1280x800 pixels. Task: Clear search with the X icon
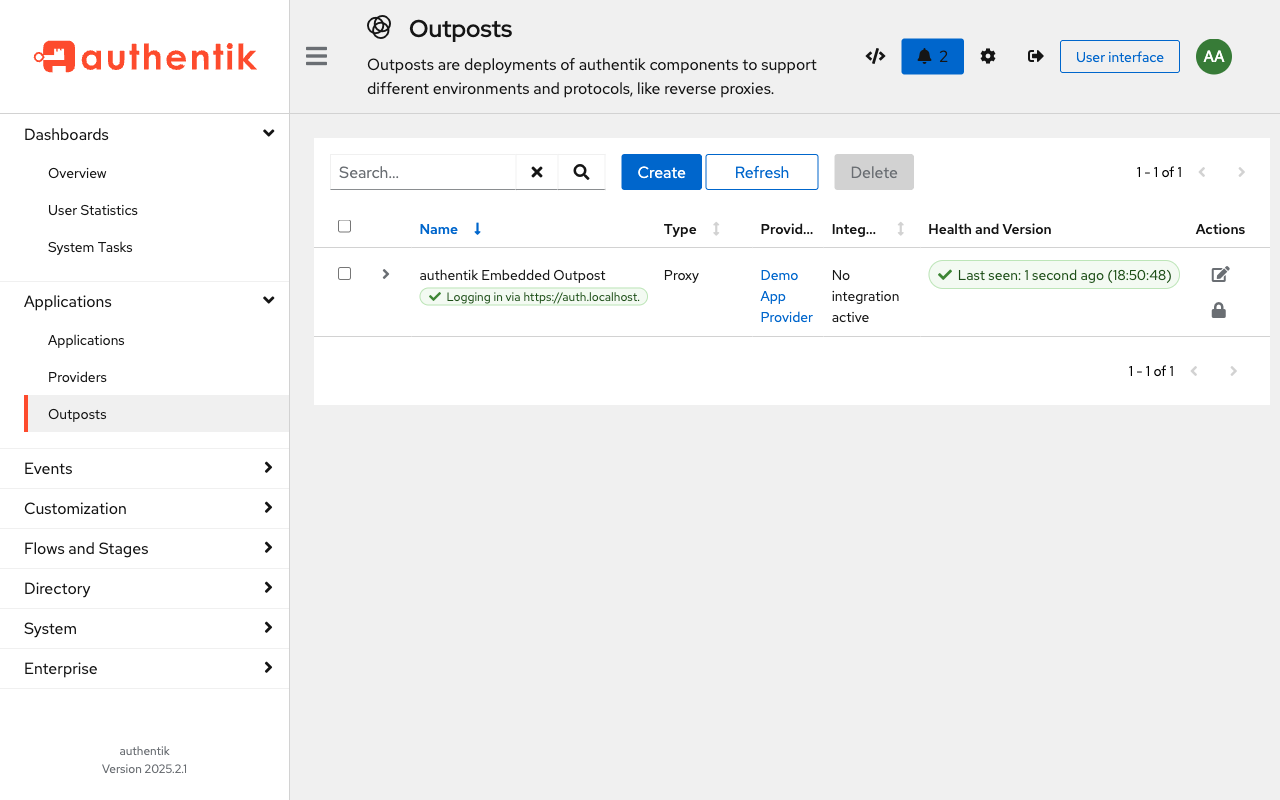pos(537,172)
